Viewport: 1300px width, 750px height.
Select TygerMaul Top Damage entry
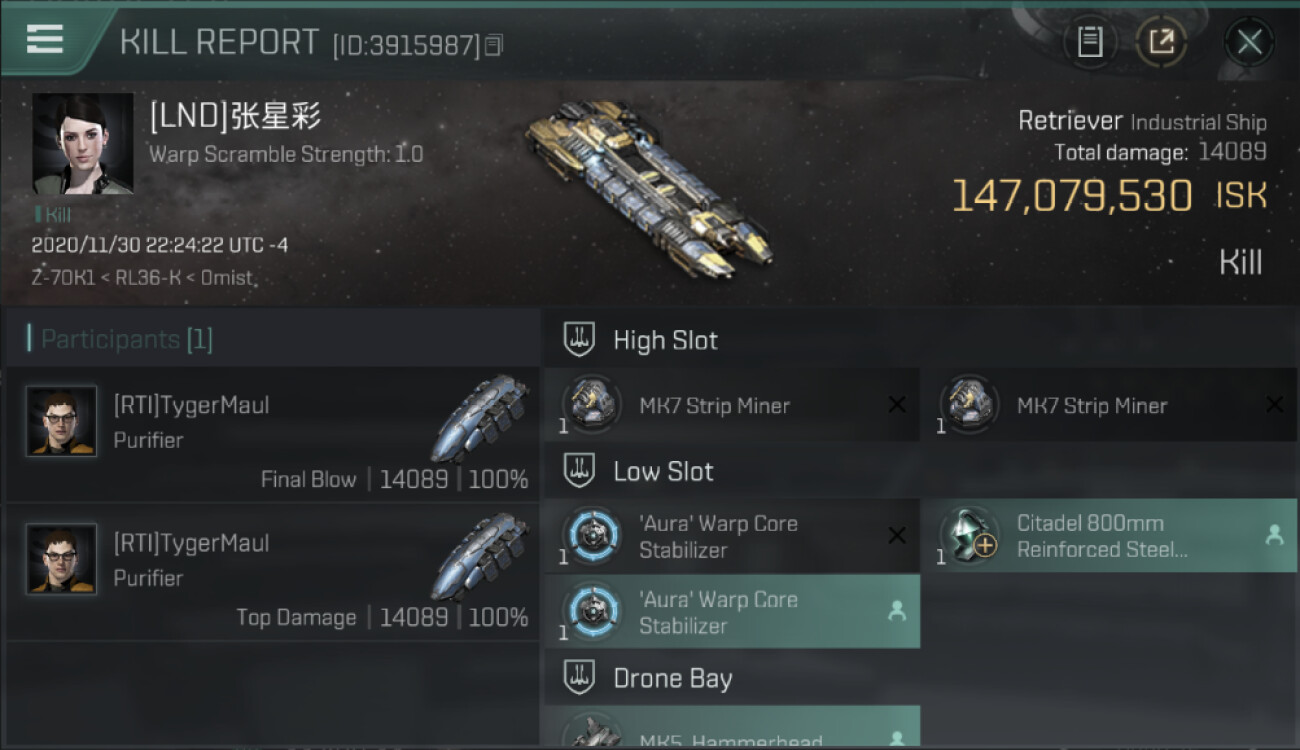(273, 571)
